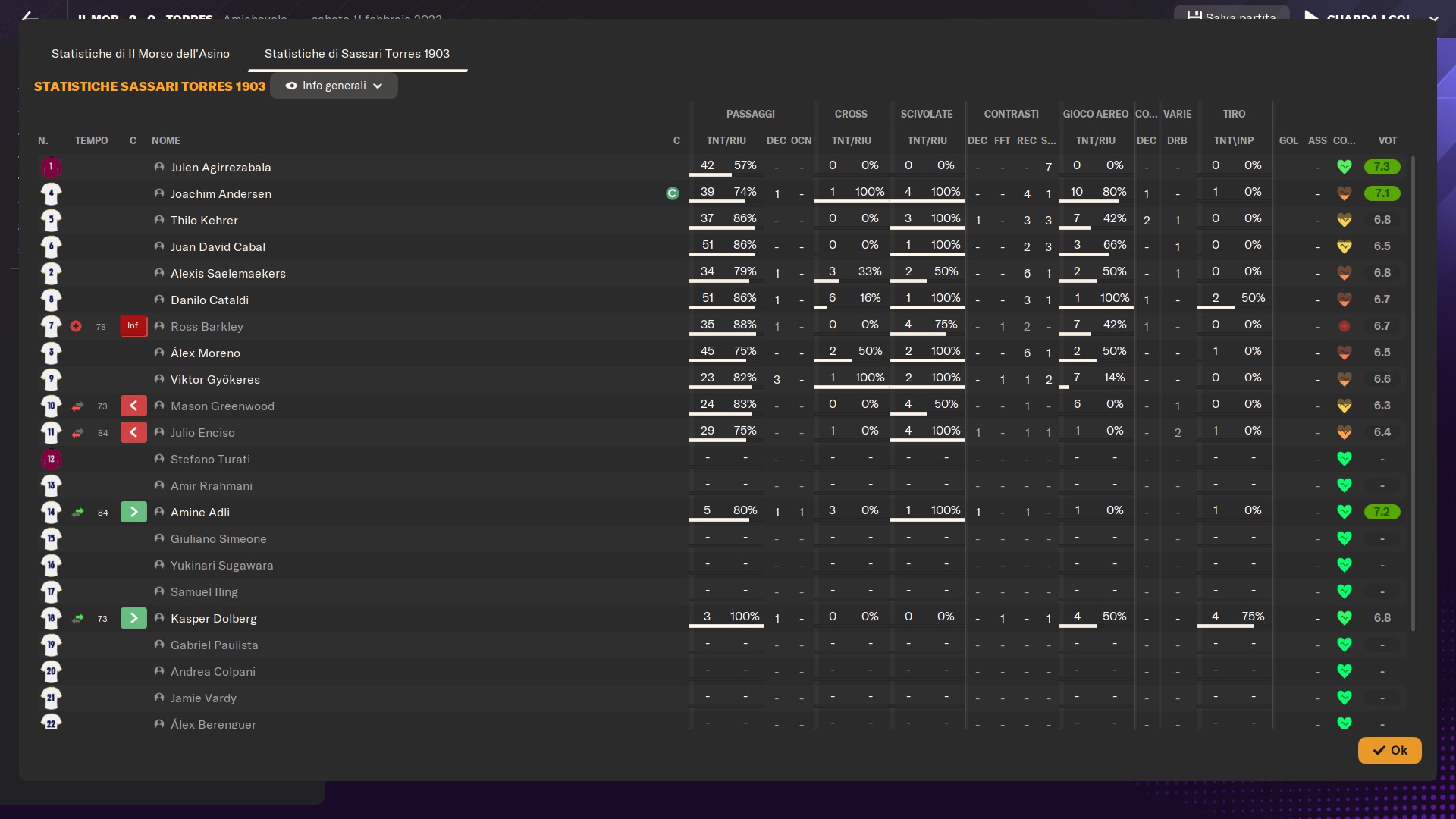The image size is (1456, 819).
Task: Click the substitution swap icon on Mason Greenwood's row
Action: [x=77, y=406]
